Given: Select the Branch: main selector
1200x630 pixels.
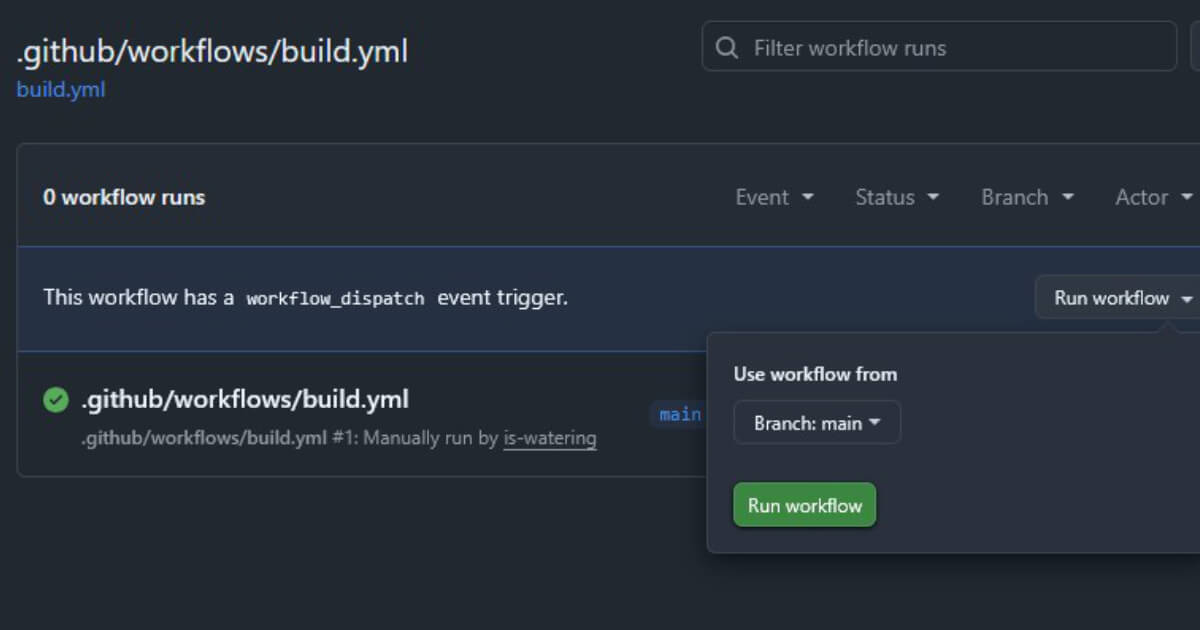Looking at the screenshot, I should pos(817,423).
